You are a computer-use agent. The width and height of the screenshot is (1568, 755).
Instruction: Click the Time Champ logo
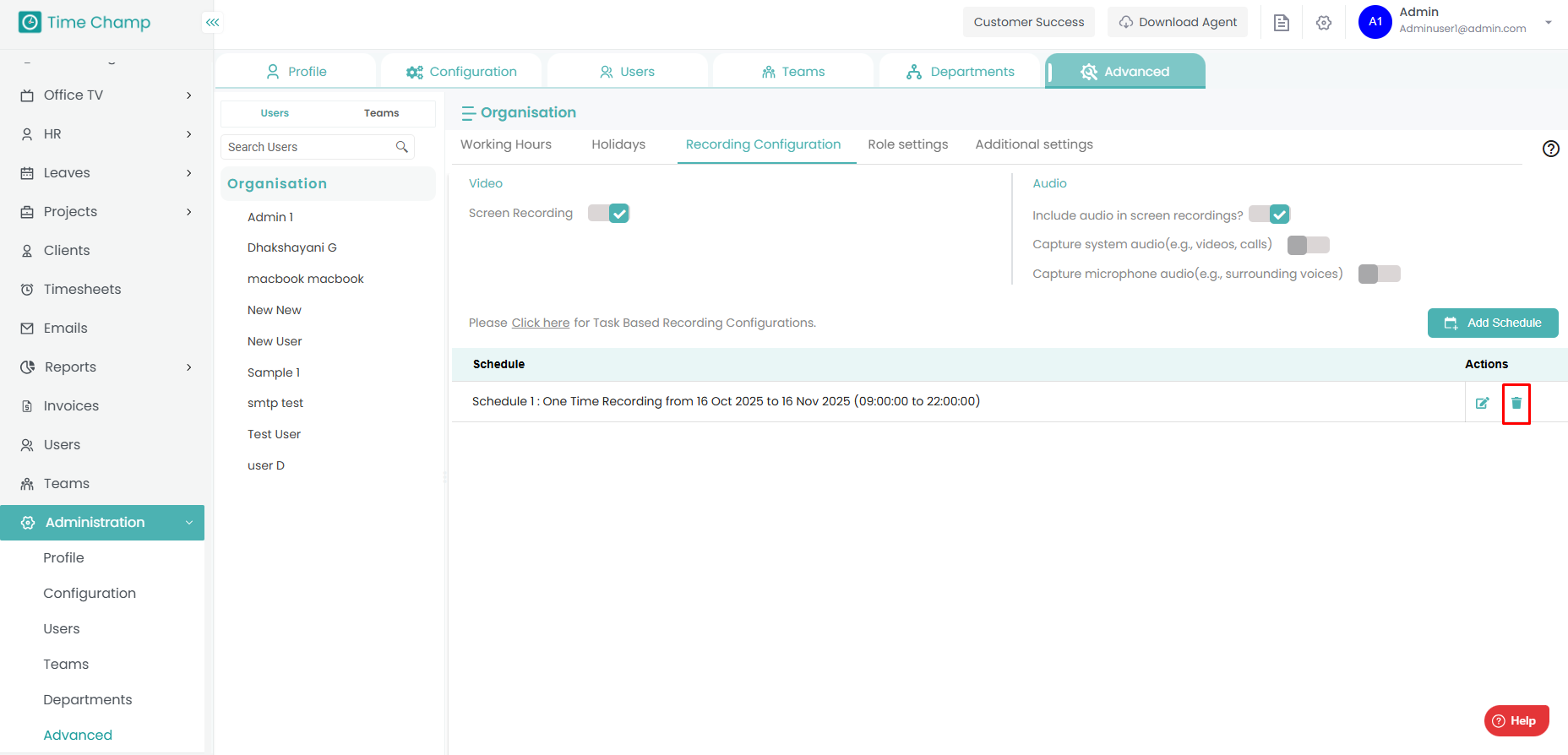tap(84, 23)
